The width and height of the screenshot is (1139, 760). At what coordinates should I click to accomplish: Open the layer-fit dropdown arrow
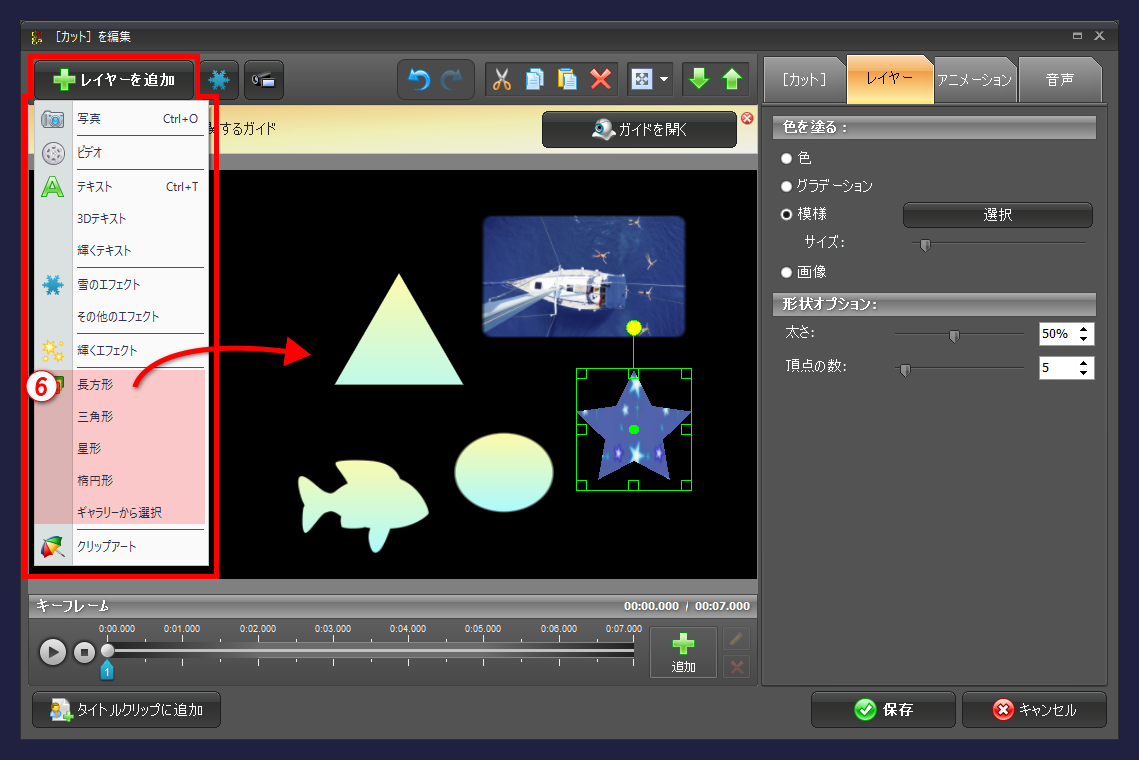coord(664,80)
